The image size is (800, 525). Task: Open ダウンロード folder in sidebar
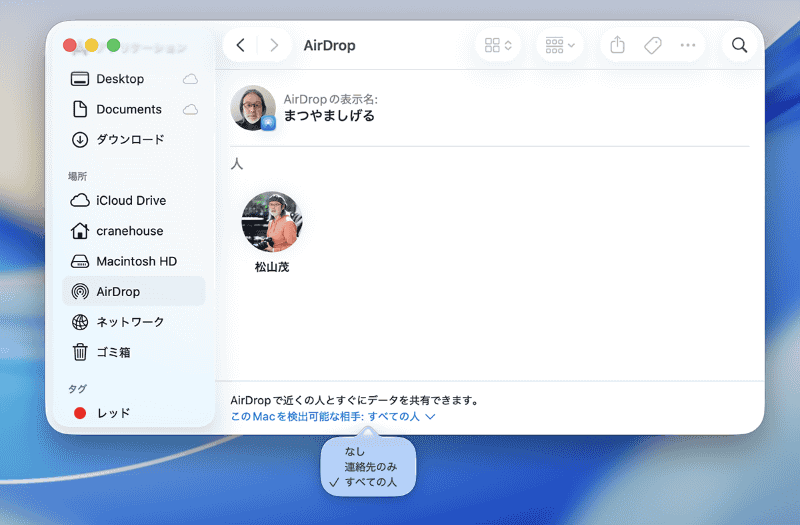click(134, 139)
